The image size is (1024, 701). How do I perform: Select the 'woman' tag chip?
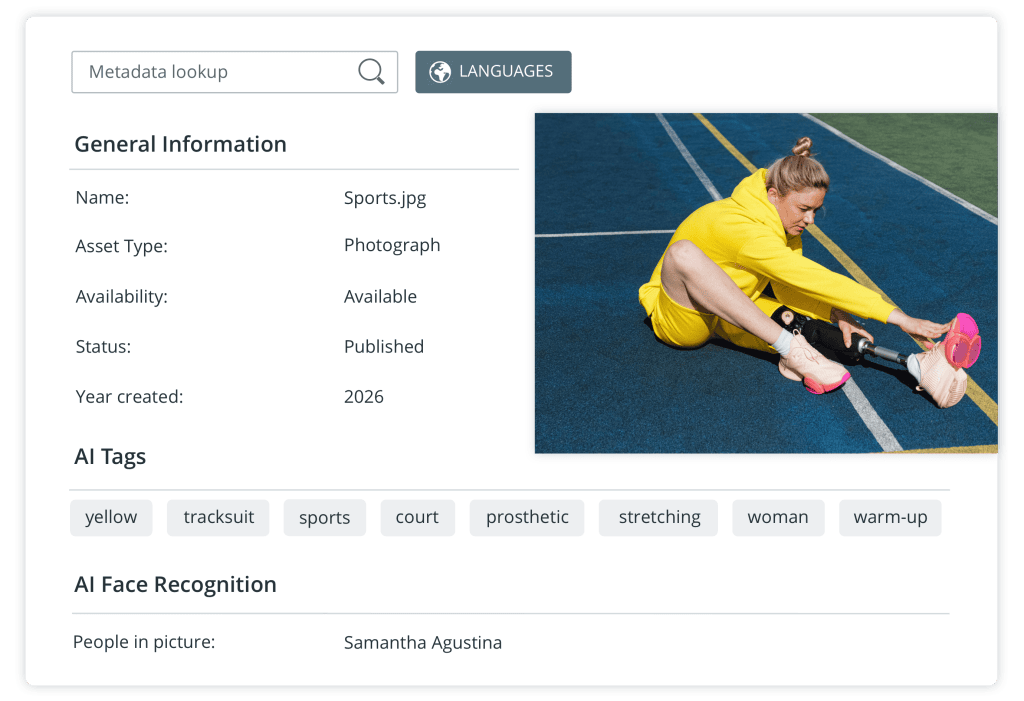(x=778, y=517)
